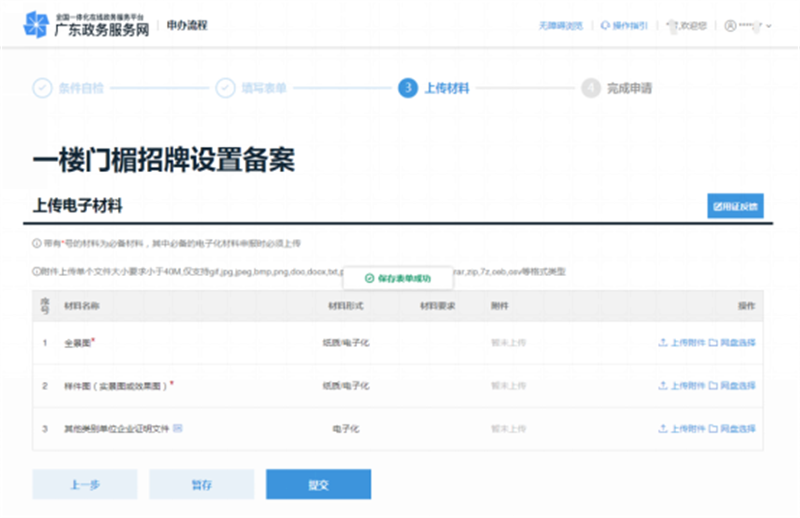
Task: Click the step 3 上传材料 circle
Action: 407,88
